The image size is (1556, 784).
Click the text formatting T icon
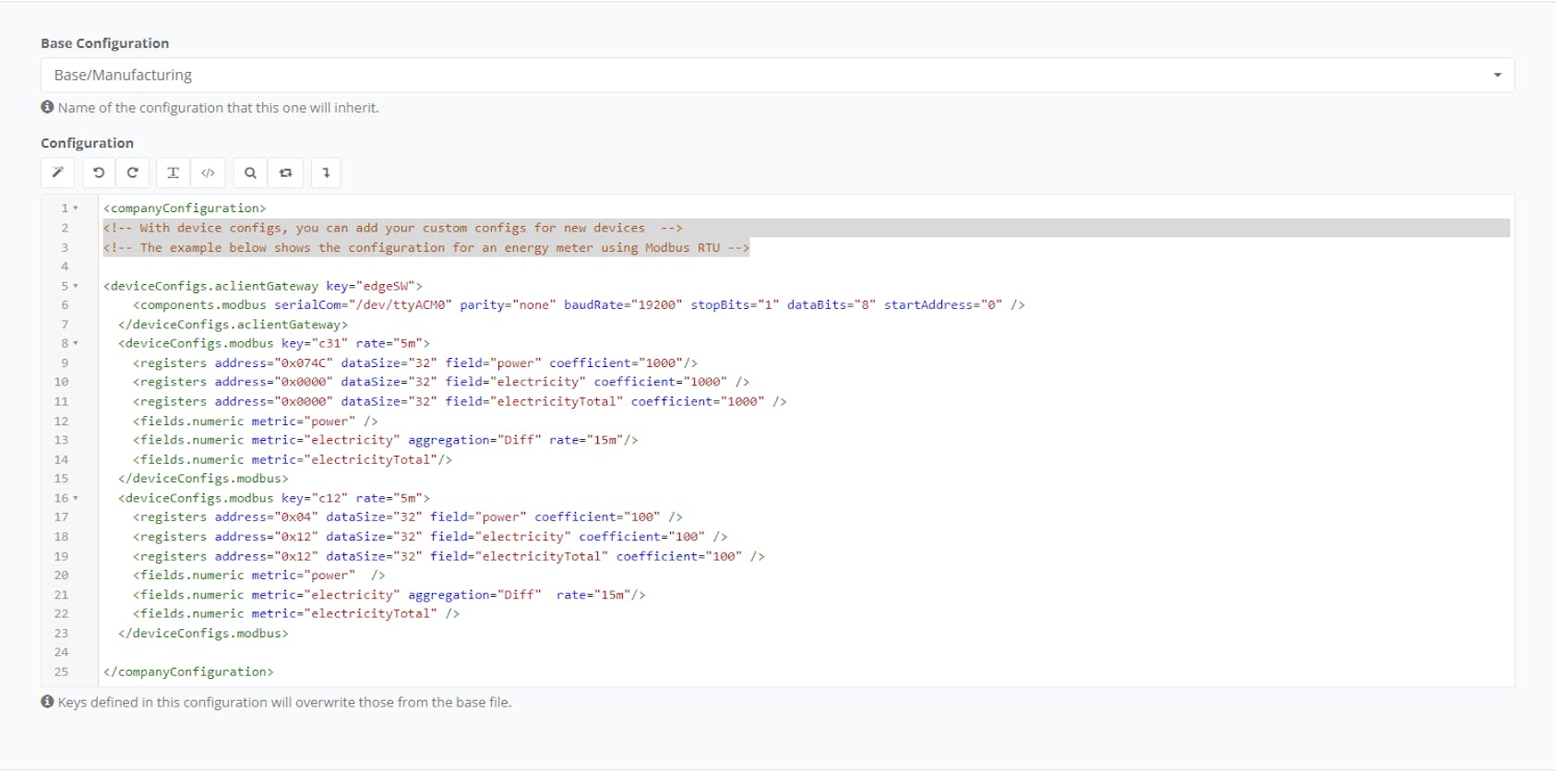click(173, 172)
